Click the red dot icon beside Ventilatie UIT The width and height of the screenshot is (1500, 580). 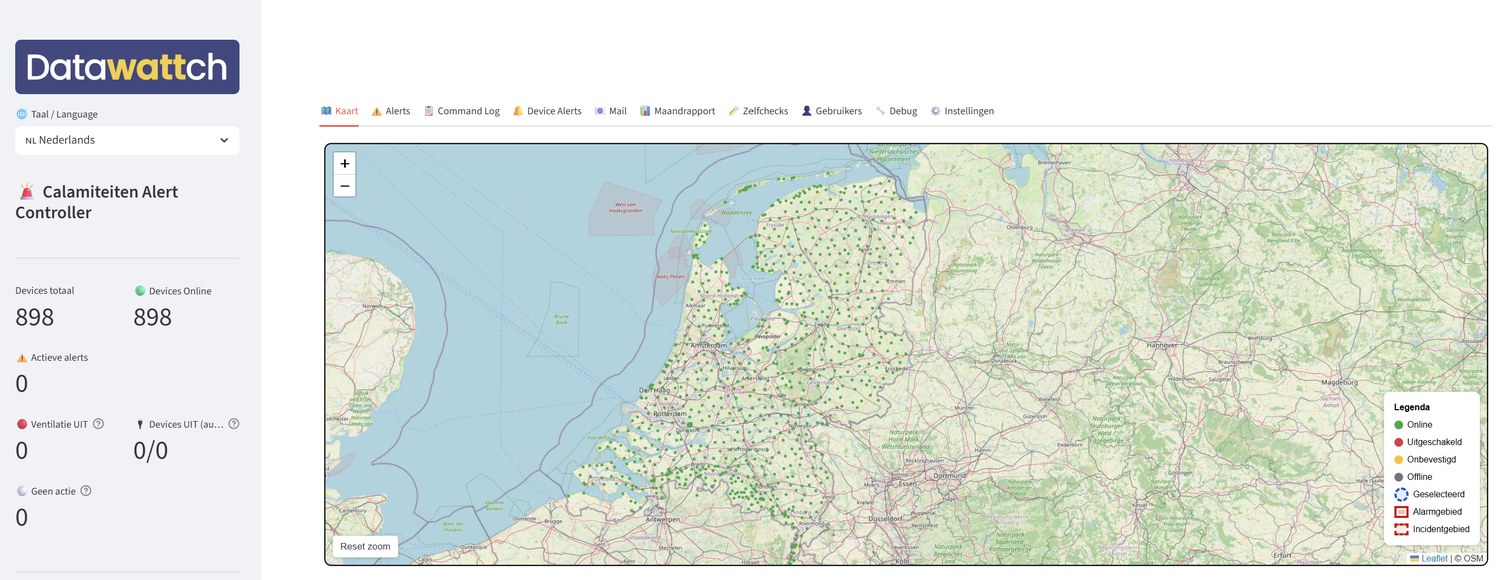(x=22, y=424)
